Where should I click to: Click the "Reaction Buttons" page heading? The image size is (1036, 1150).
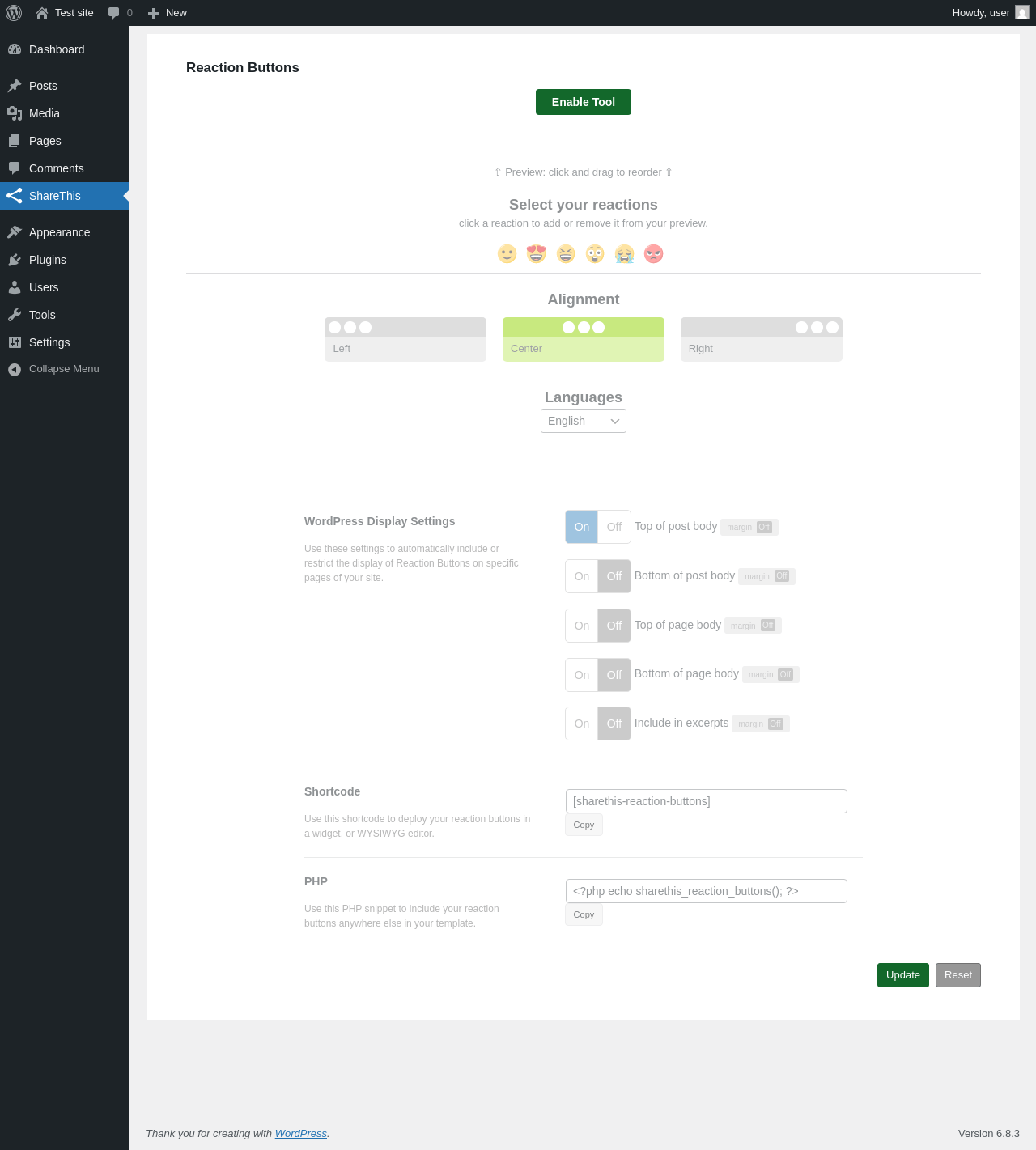243,68
